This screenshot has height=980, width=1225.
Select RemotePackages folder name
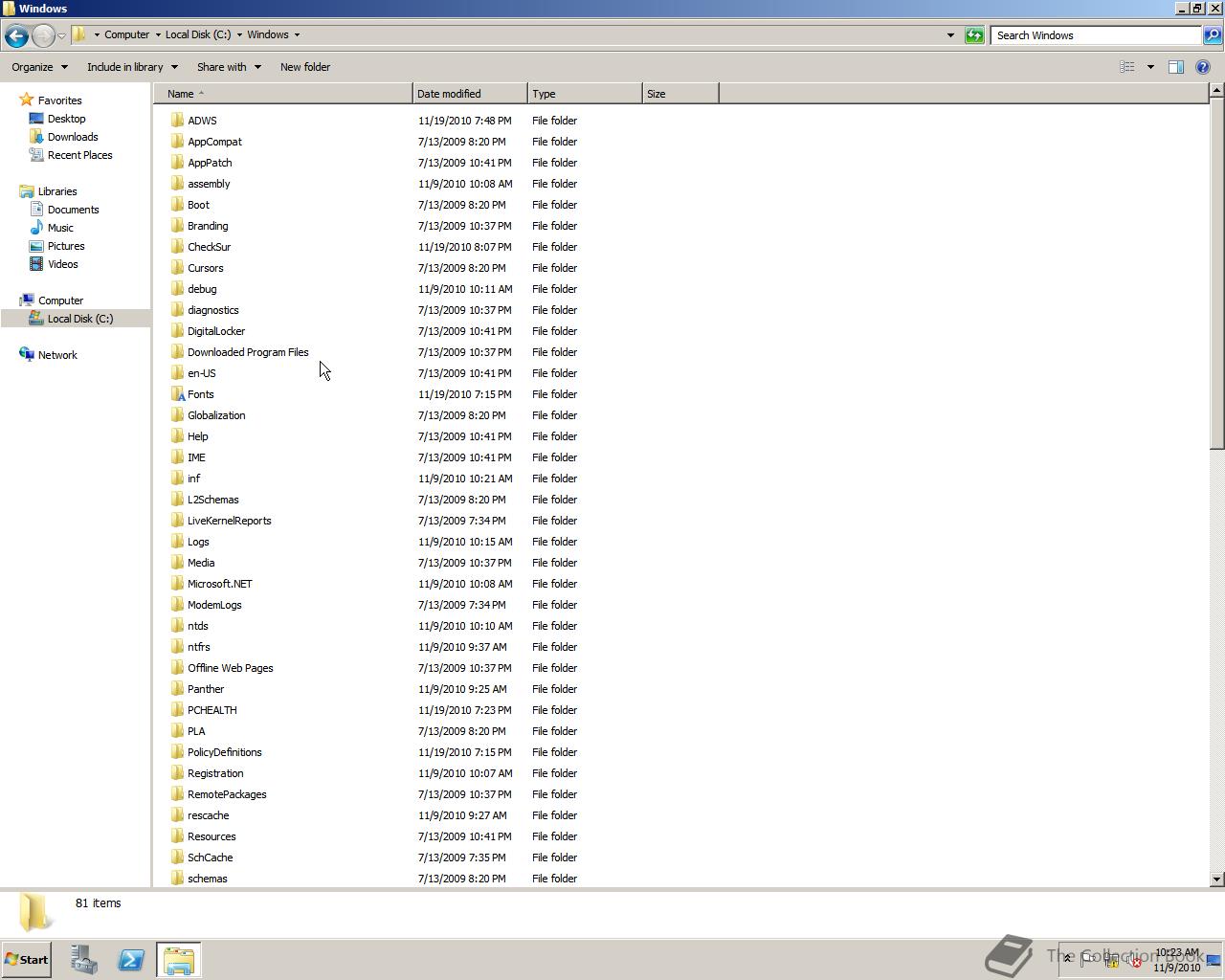tap(227, 794)
